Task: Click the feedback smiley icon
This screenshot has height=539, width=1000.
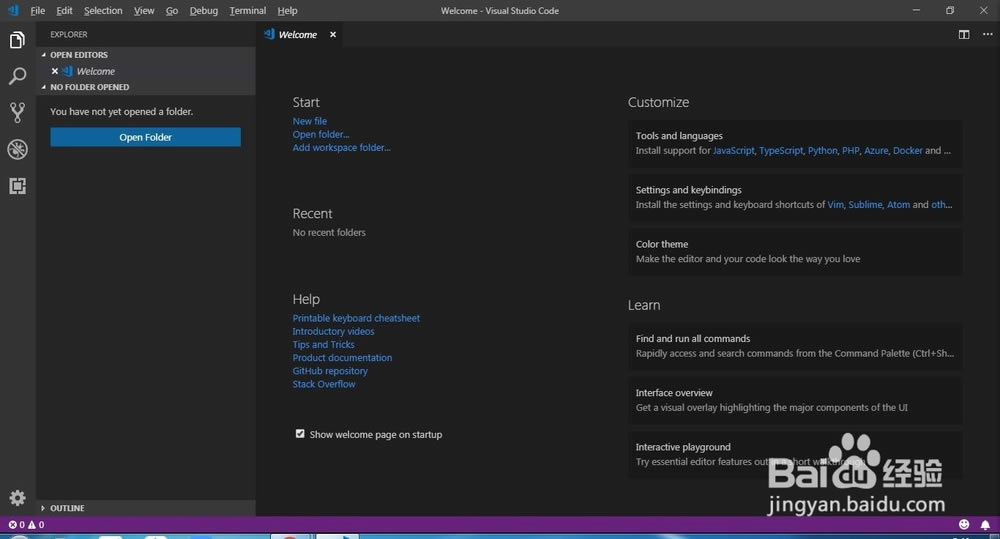Action: click(964, 524)
